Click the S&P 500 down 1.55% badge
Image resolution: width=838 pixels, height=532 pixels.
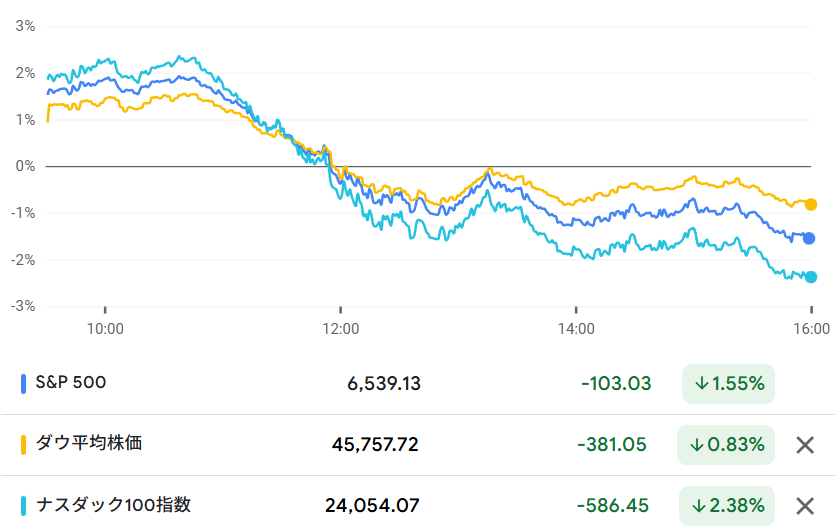click(728, 383)
